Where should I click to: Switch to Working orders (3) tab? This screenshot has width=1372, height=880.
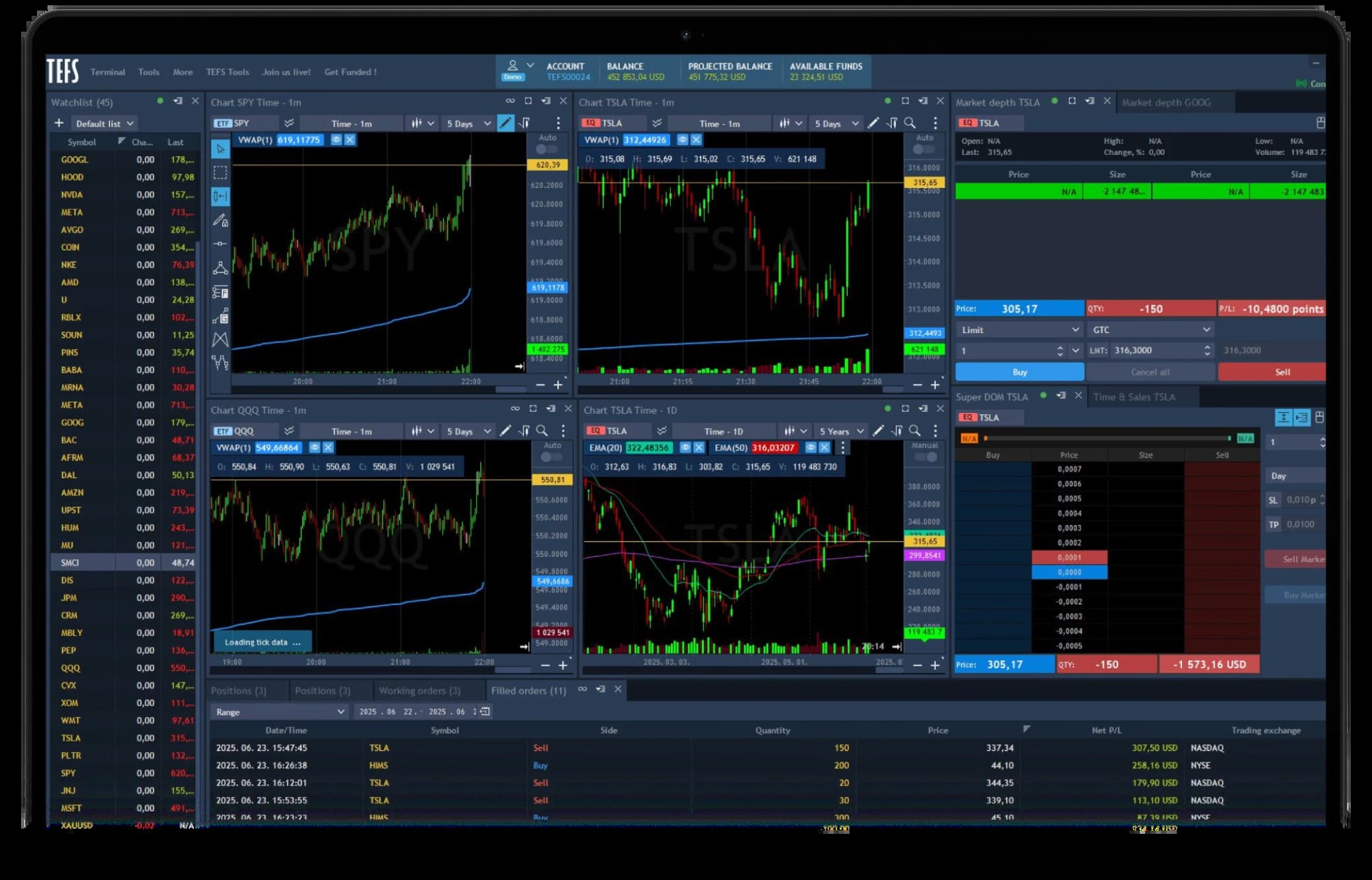point(420,691)
